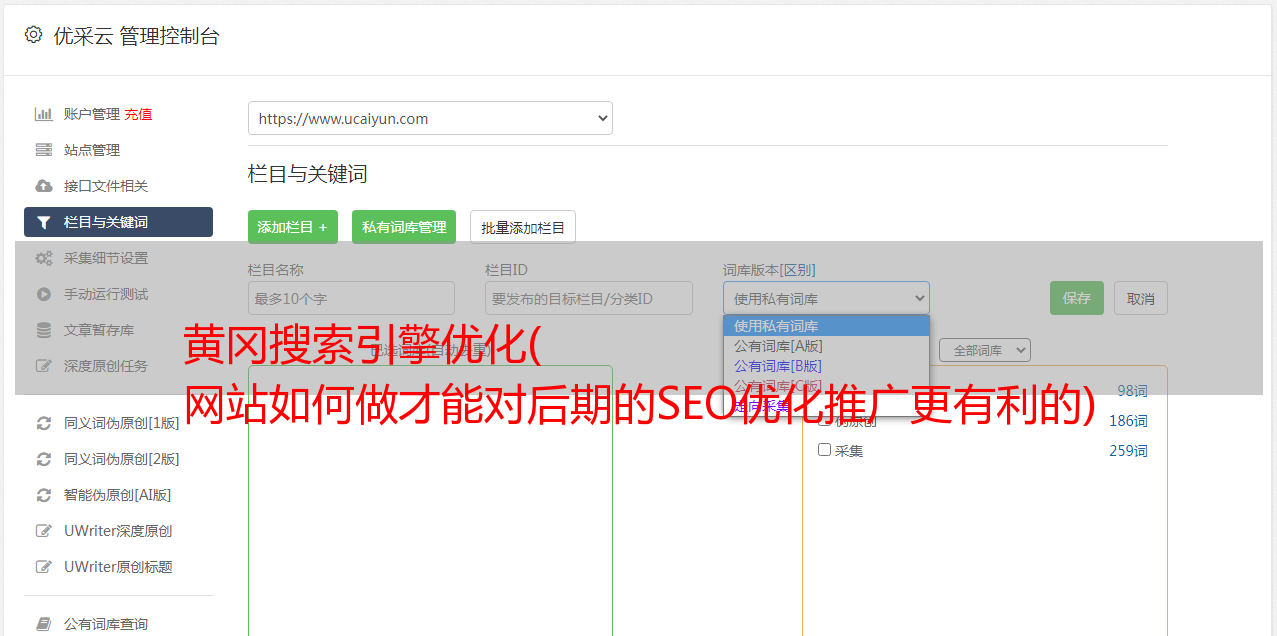This screenshot has height=636, width=1277.
Task: Click the 186词 count
Action: pos(1128,421)
